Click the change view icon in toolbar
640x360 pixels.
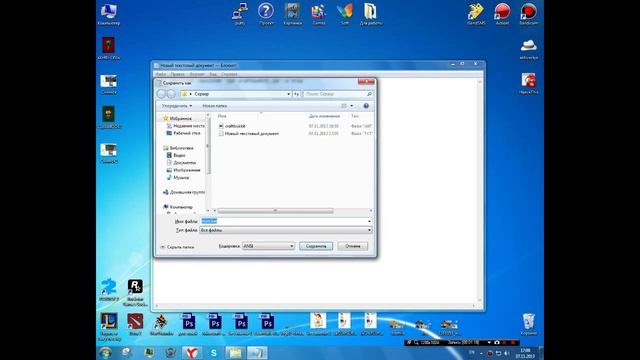[x=344, y=106]
